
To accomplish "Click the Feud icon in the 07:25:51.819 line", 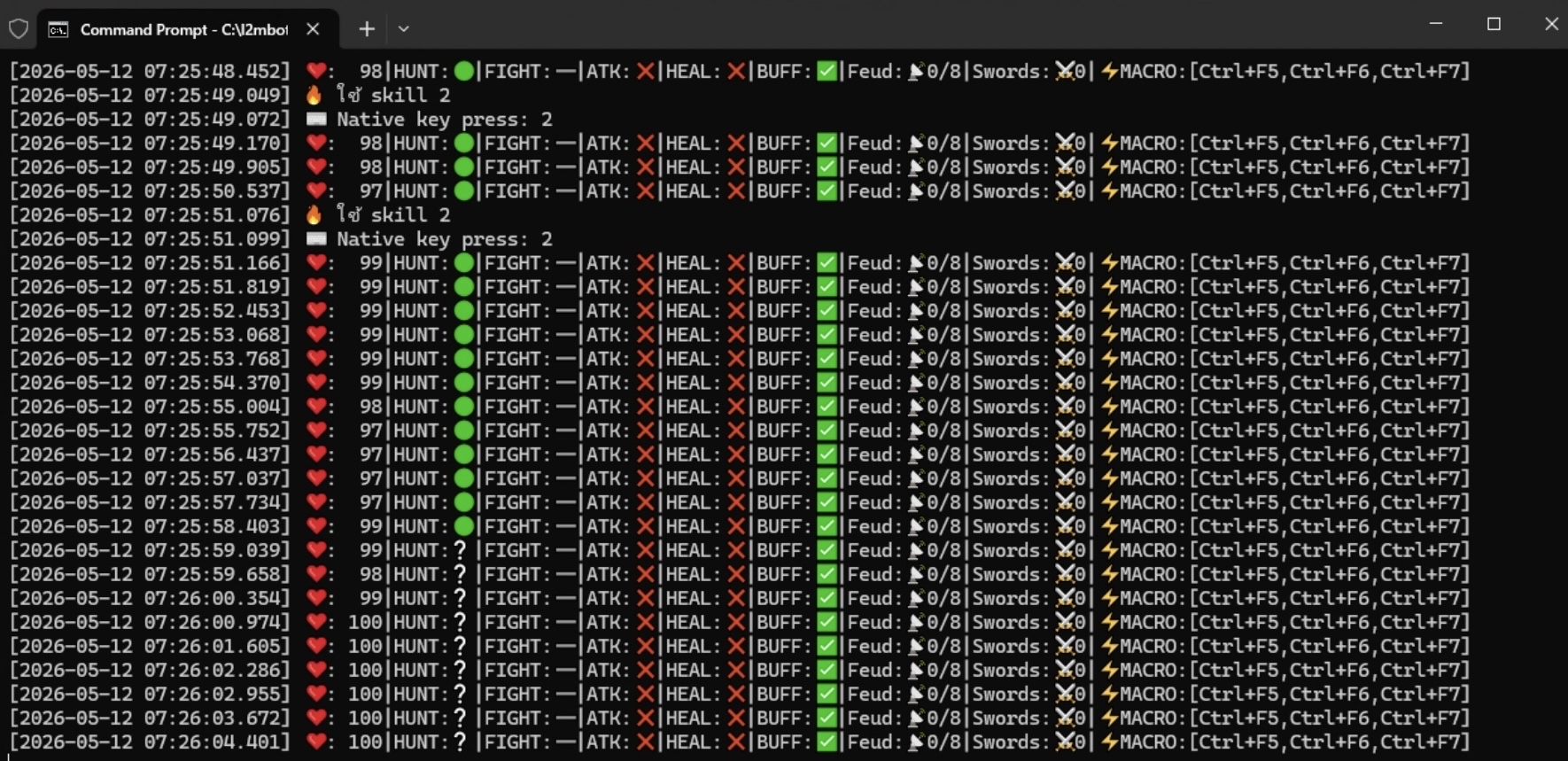I will click(916, 287).
